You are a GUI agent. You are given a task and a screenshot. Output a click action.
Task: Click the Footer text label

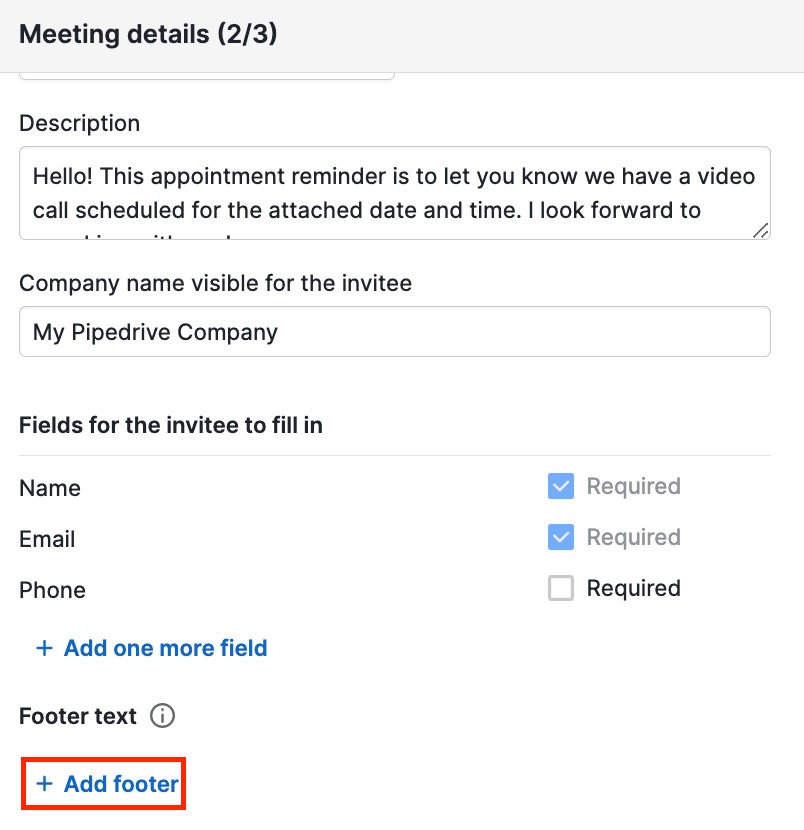(x=78, y=716)
